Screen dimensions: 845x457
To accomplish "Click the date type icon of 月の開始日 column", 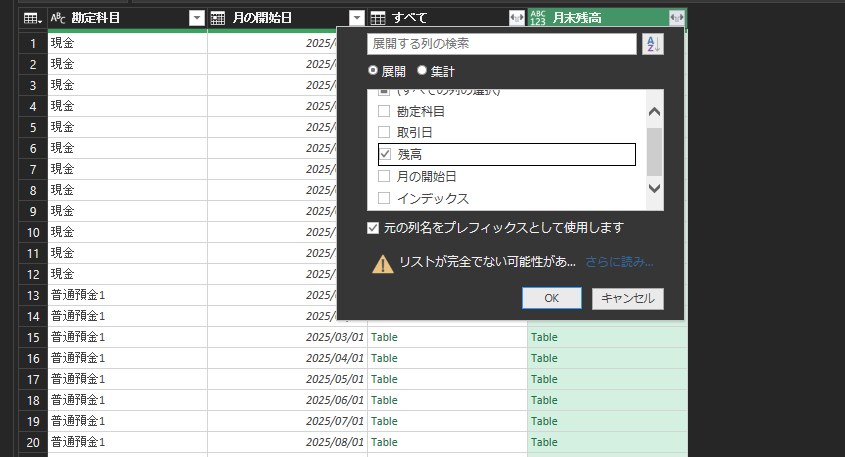I will (x=218, y=18).
